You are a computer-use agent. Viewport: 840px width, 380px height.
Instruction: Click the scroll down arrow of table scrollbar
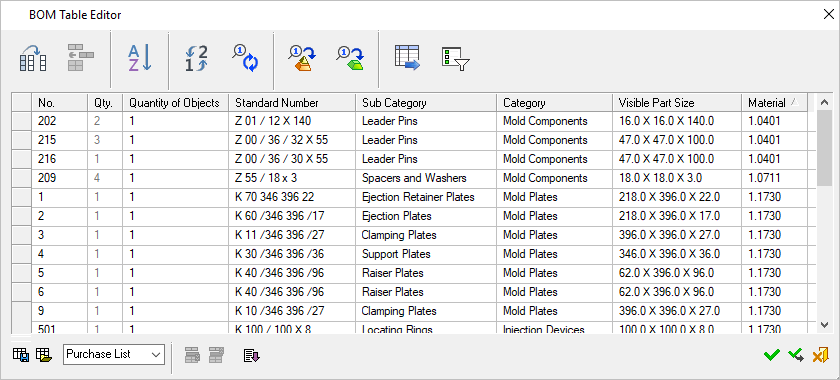pyautogui.click(x=825, y=324)
